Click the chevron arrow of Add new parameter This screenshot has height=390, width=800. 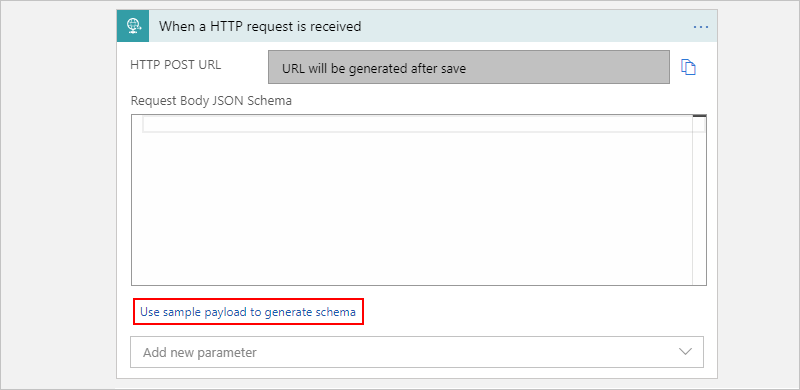point(685,352)
